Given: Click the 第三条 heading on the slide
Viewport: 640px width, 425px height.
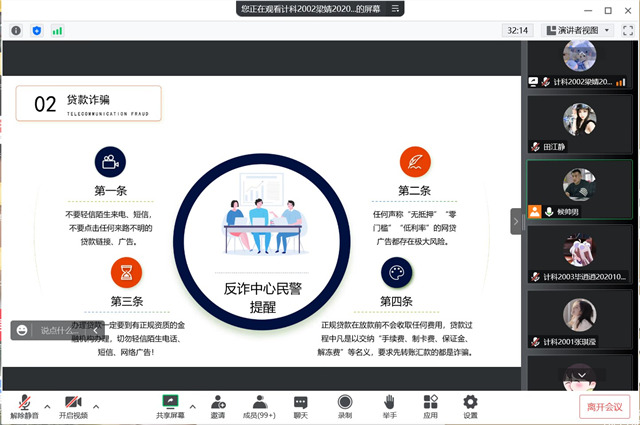Looking at the screenshot, I should [127, 302].
